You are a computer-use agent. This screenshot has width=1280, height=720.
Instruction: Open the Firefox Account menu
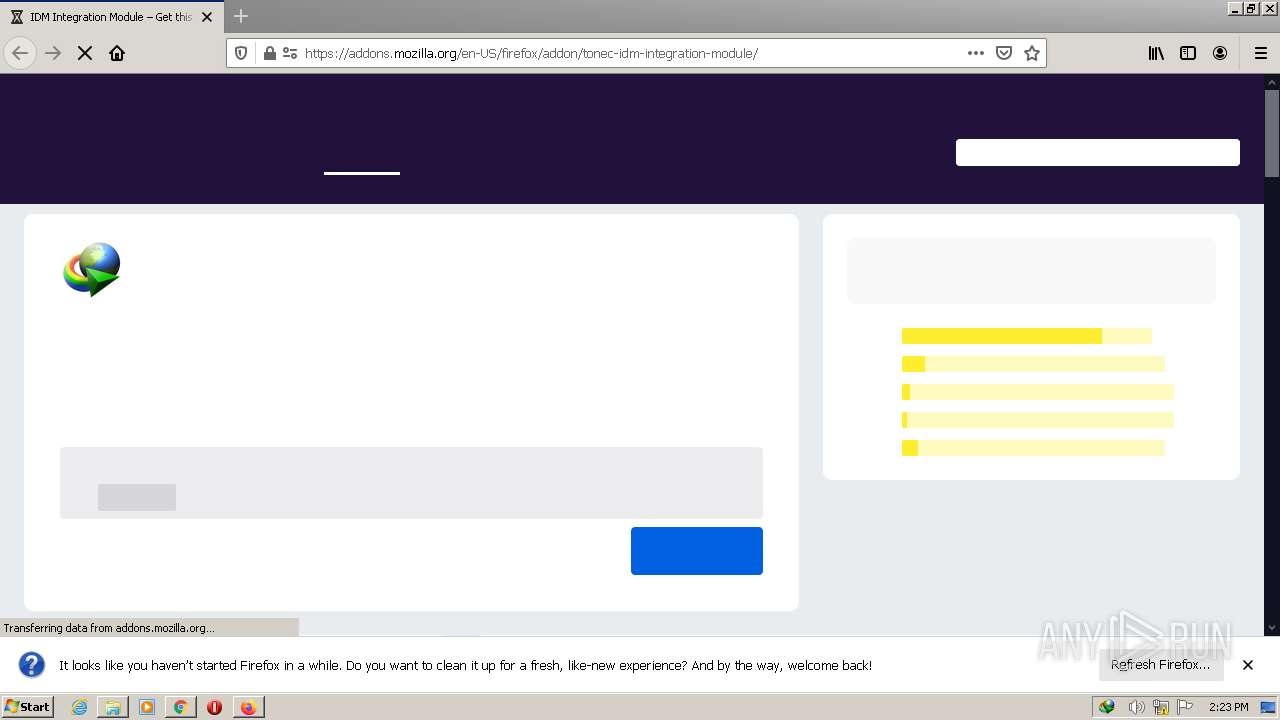pos(1220,53)
